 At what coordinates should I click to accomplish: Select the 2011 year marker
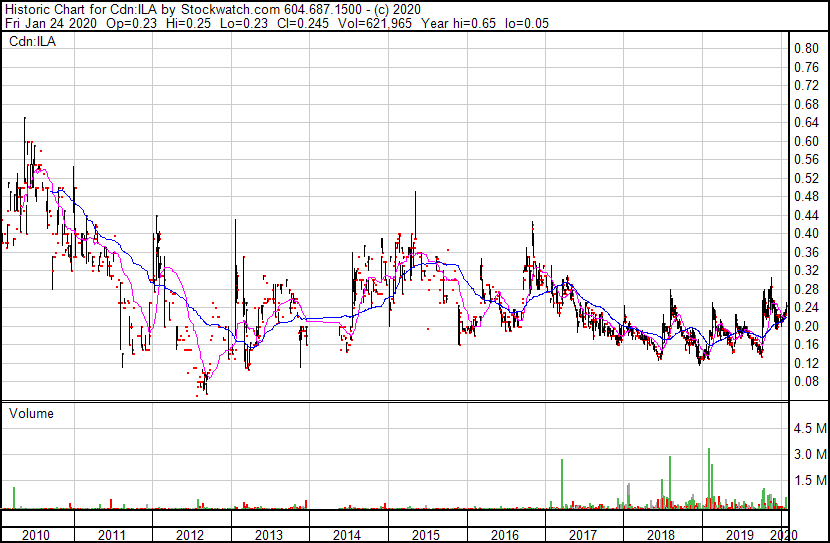(112, 535)
